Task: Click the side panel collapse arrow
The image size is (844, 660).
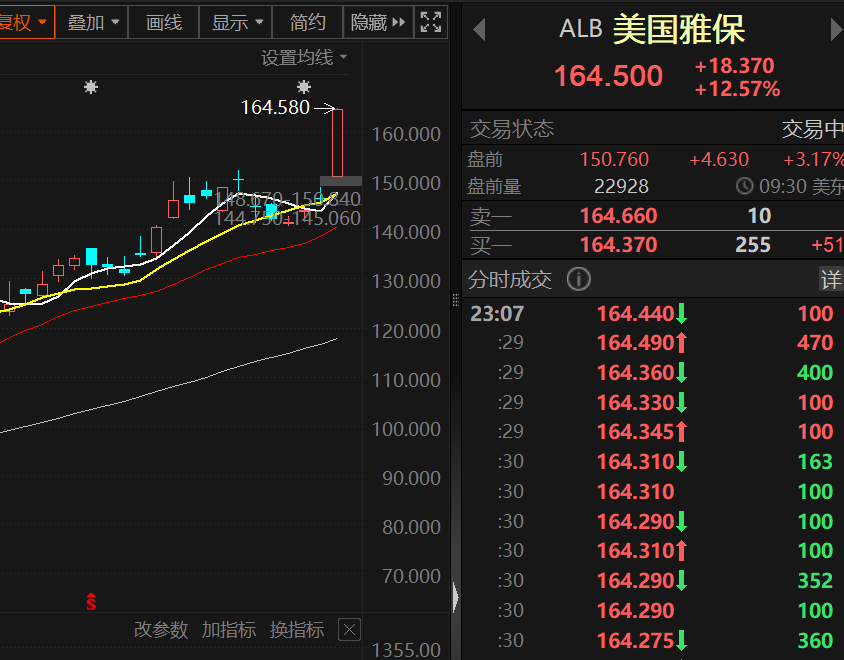Action: coord(456,598)
